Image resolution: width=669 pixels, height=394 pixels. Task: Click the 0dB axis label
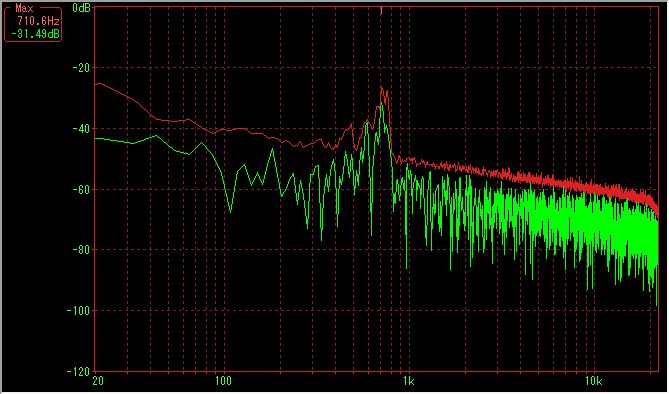81,8
